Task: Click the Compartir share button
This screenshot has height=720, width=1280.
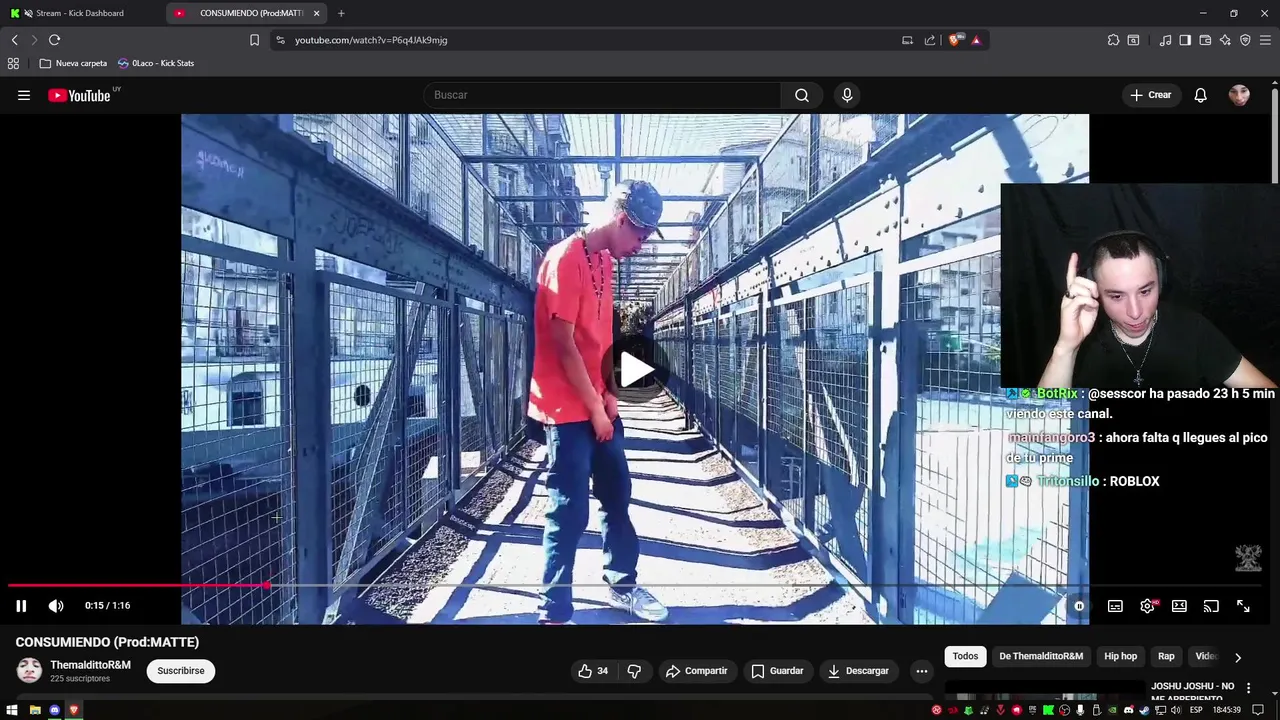Action: pyautogui.click(x=696, y=671)
